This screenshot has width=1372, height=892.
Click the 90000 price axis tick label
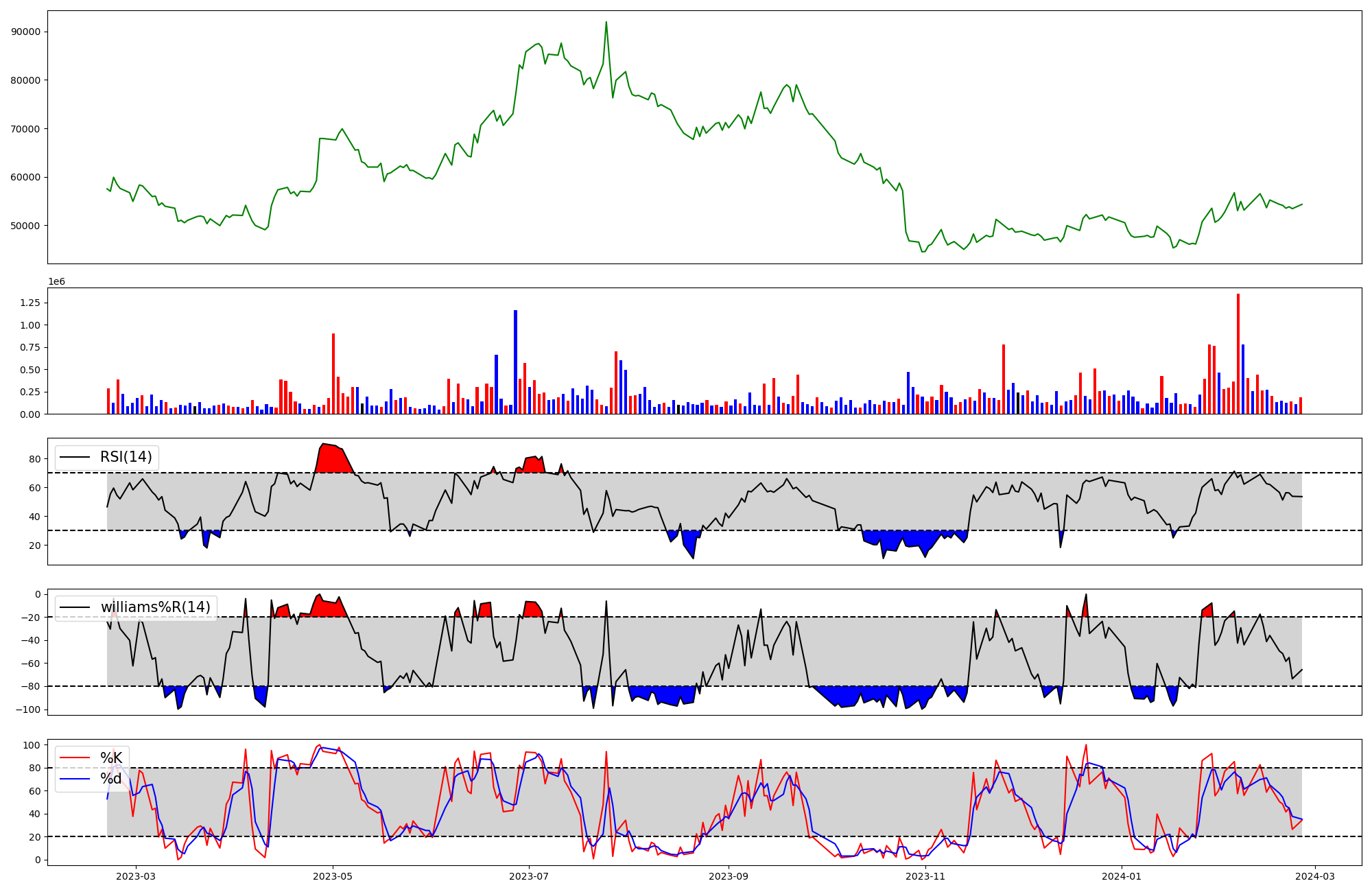tap(26, 32)
